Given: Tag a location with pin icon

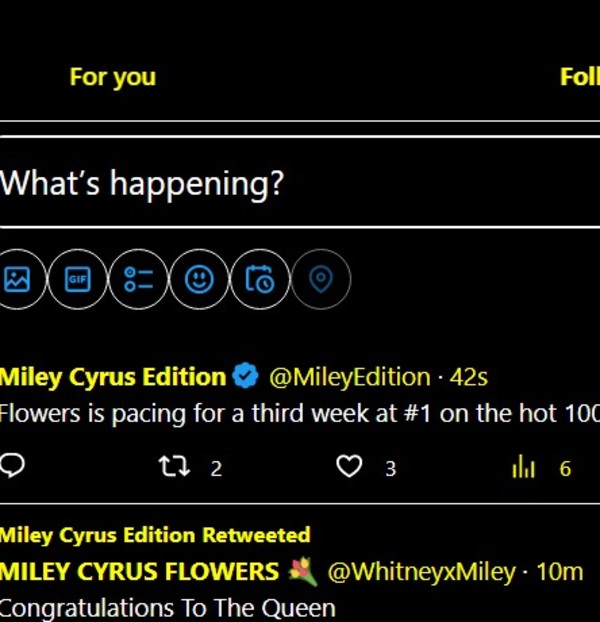Looking at the screenshot, I should 320,279.
